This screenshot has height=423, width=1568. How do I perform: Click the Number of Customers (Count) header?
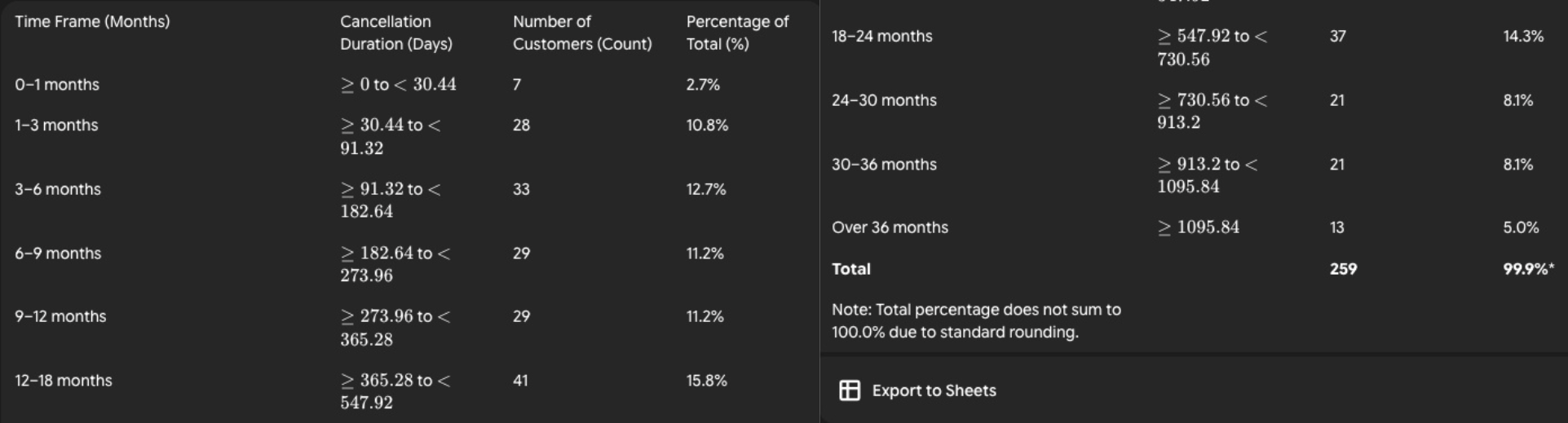pyautogui.click(x=581, y=33)
